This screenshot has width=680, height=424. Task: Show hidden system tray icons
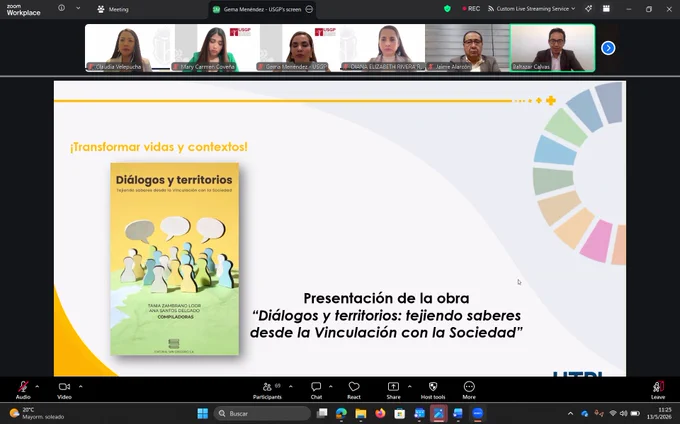[x=570, y=414]
